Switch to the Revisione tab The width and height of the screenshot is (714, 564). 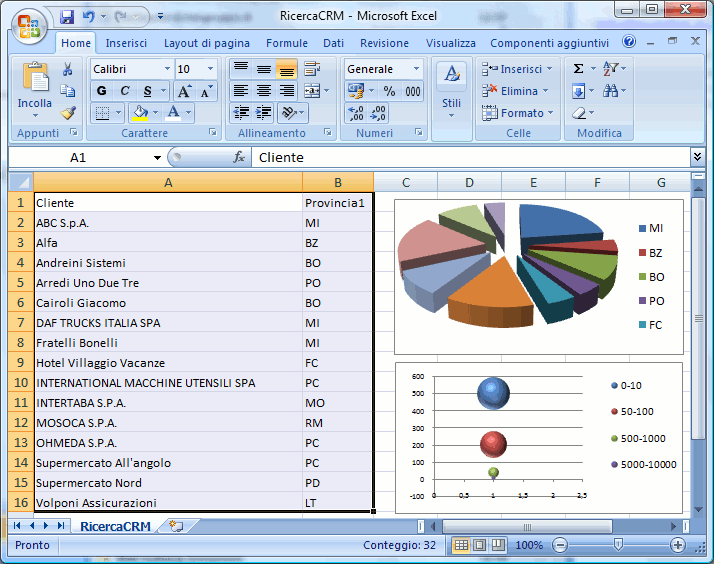coord(384,43)
